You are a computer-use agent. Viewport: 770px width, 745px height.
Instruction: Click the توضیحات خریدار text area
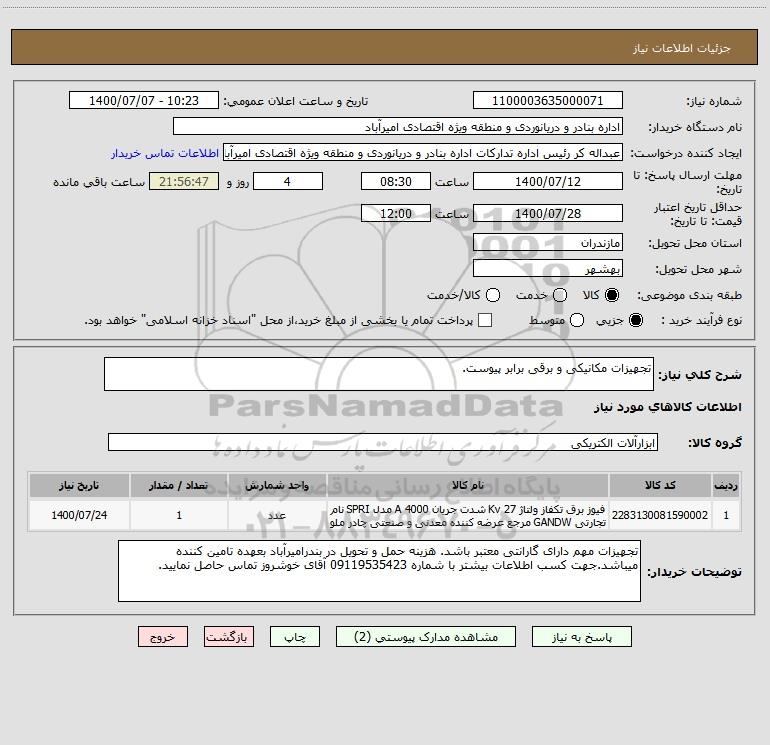pyautogui.click(x=379, y=571)
